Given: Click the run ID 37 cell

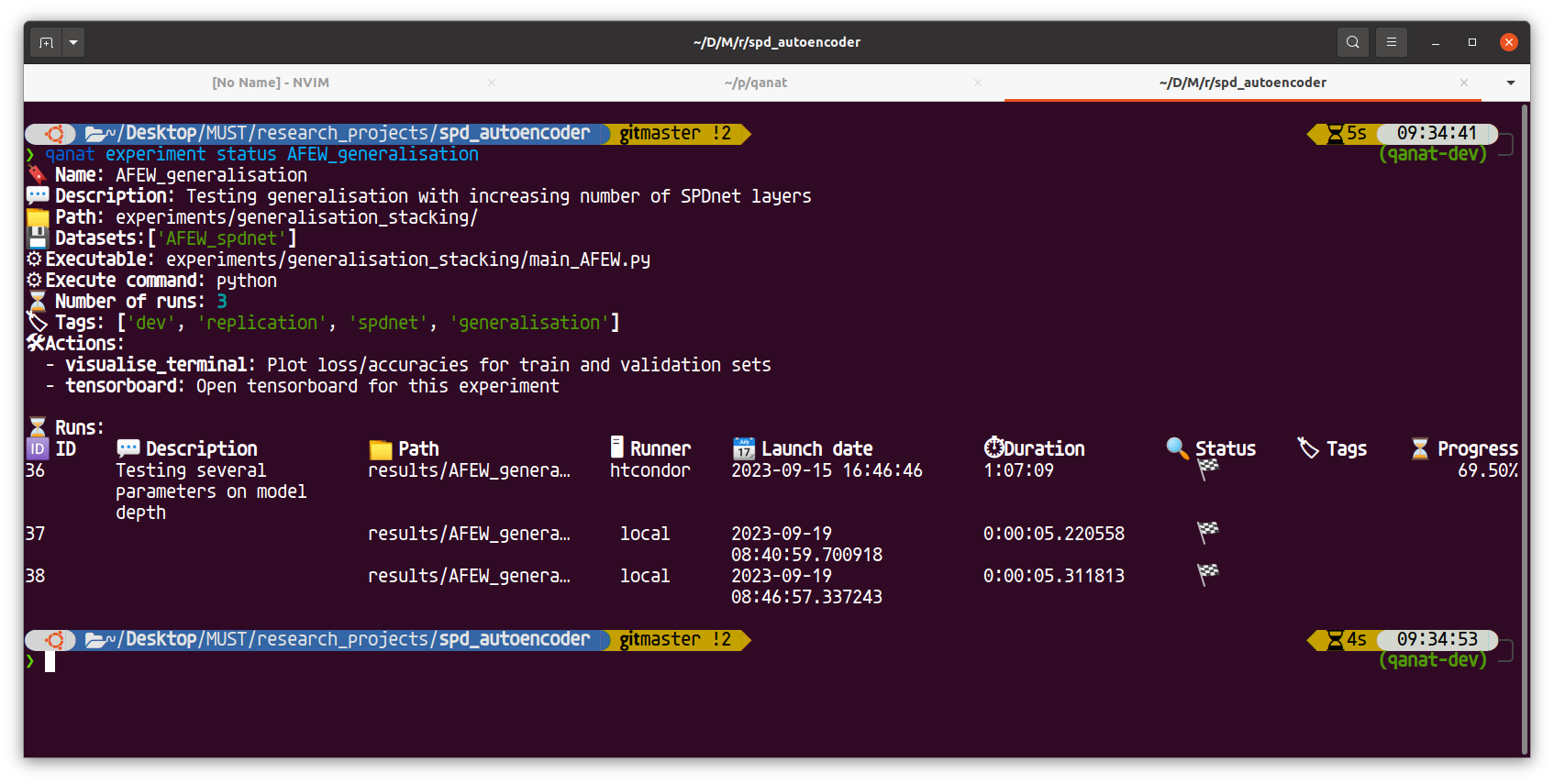Looking at the screenshot, I should (35, 534).
